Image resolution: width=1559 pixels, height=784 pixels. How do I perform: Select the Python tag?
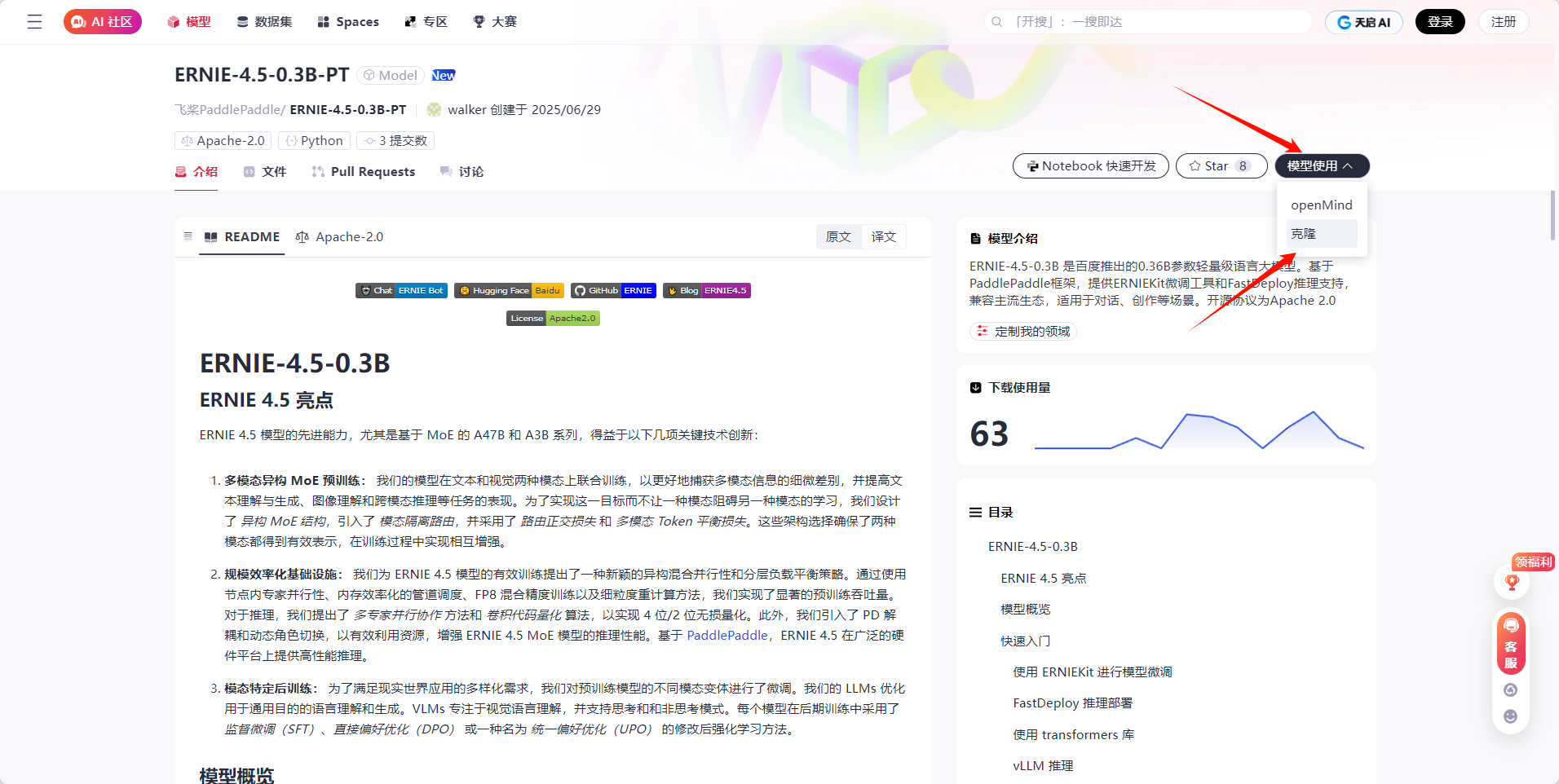coord(314,141)
